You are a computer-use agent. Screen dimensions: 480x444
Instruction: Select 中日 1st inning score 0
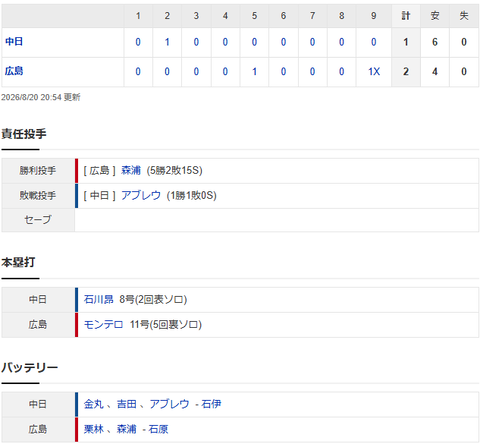click(x=138, y=42)
